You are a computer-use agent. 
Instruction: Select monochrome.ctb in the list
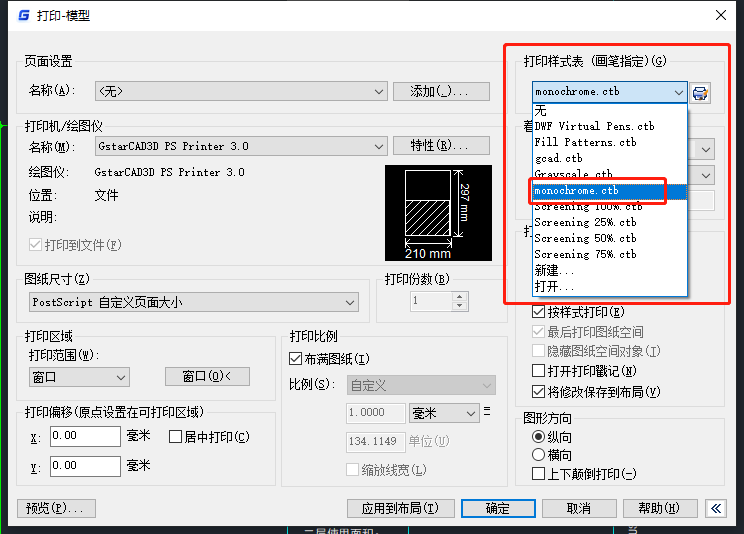pos(609,191)
